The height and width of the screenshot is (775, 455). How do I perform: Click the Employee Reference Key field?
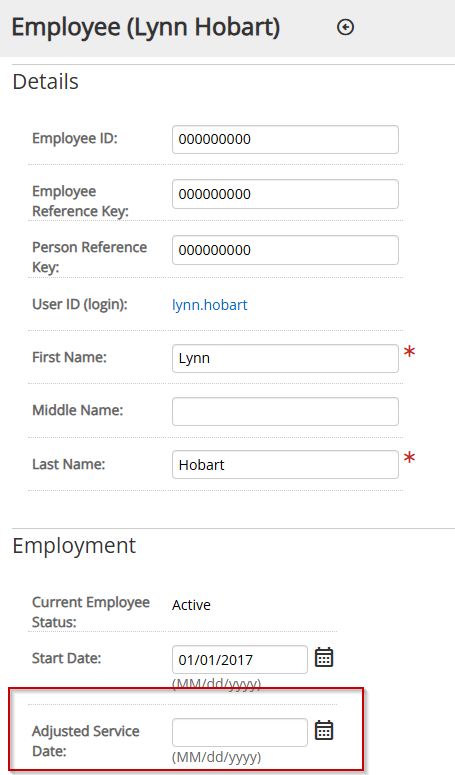tap(285, 194)
